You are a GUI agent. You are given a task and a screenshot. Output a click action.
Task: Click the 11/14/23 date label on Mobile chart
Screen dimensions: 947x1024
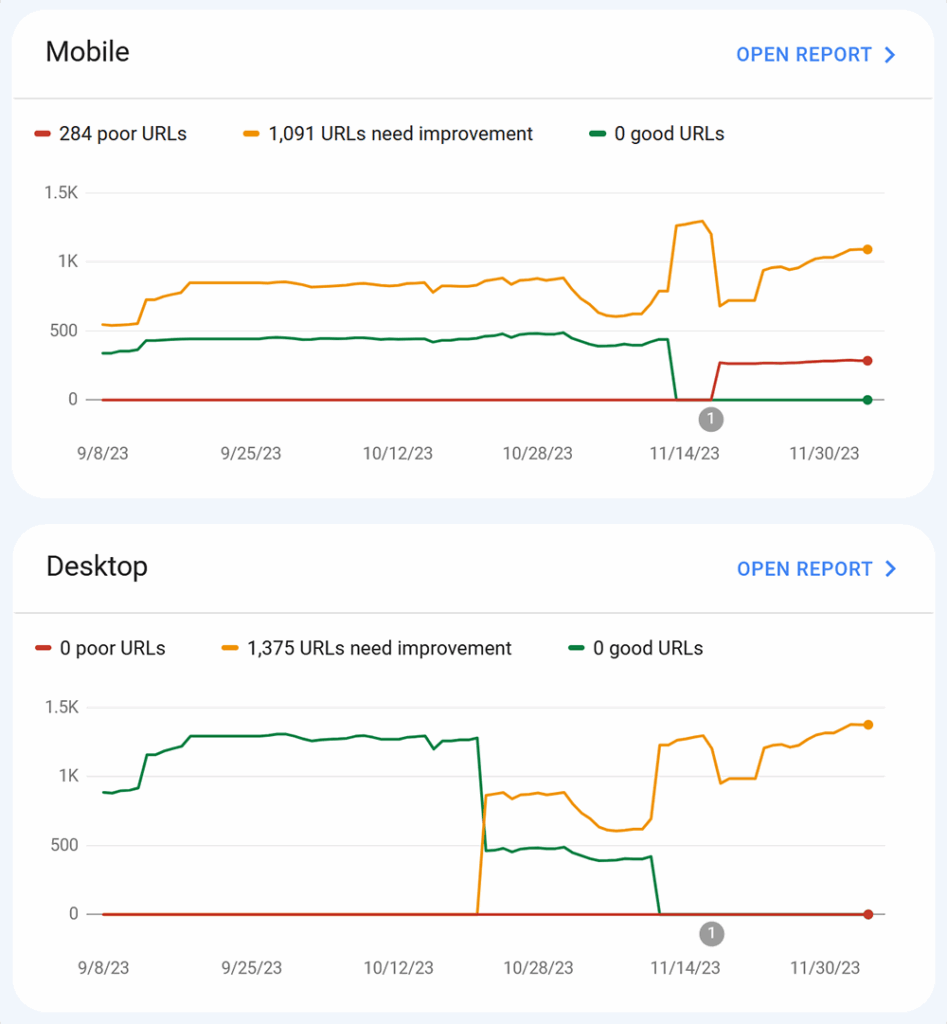coord(686,453)
